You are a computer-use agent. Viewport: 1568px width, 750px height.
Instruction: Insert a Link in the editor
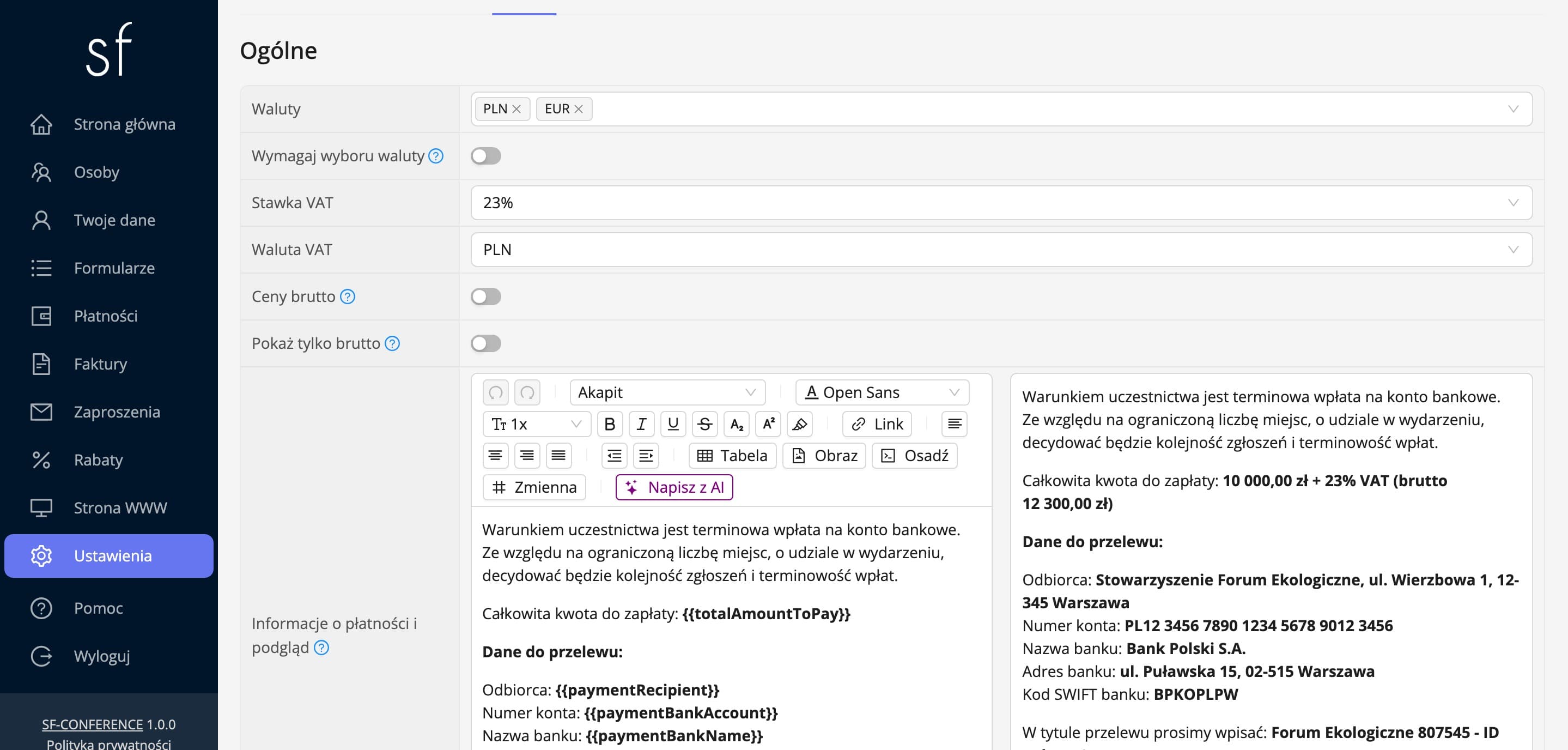(x=877, y=424)
